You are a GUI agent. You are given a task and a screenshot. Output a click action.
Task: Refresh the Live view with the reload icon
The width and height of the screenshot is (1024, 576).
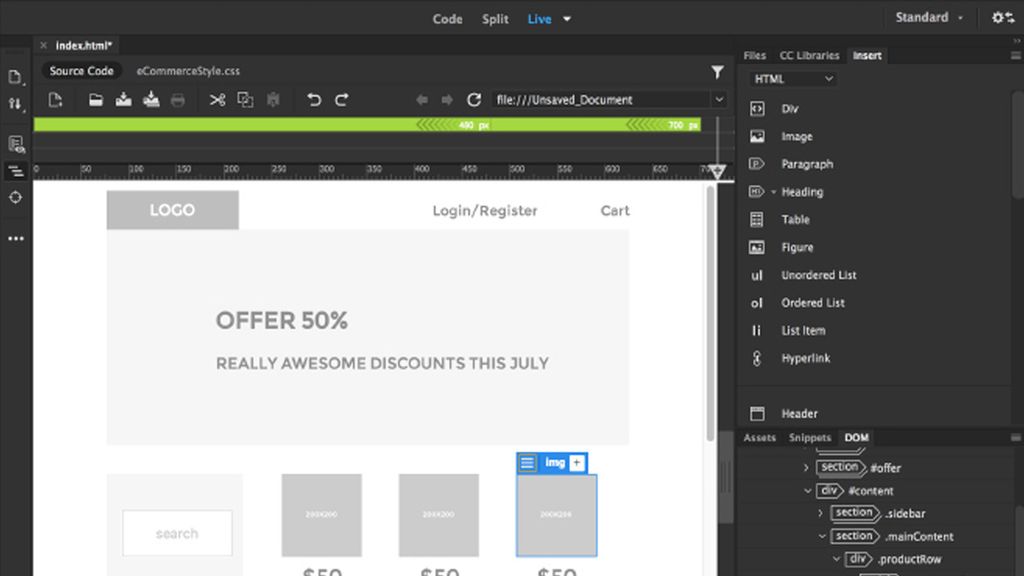[474, 100]
